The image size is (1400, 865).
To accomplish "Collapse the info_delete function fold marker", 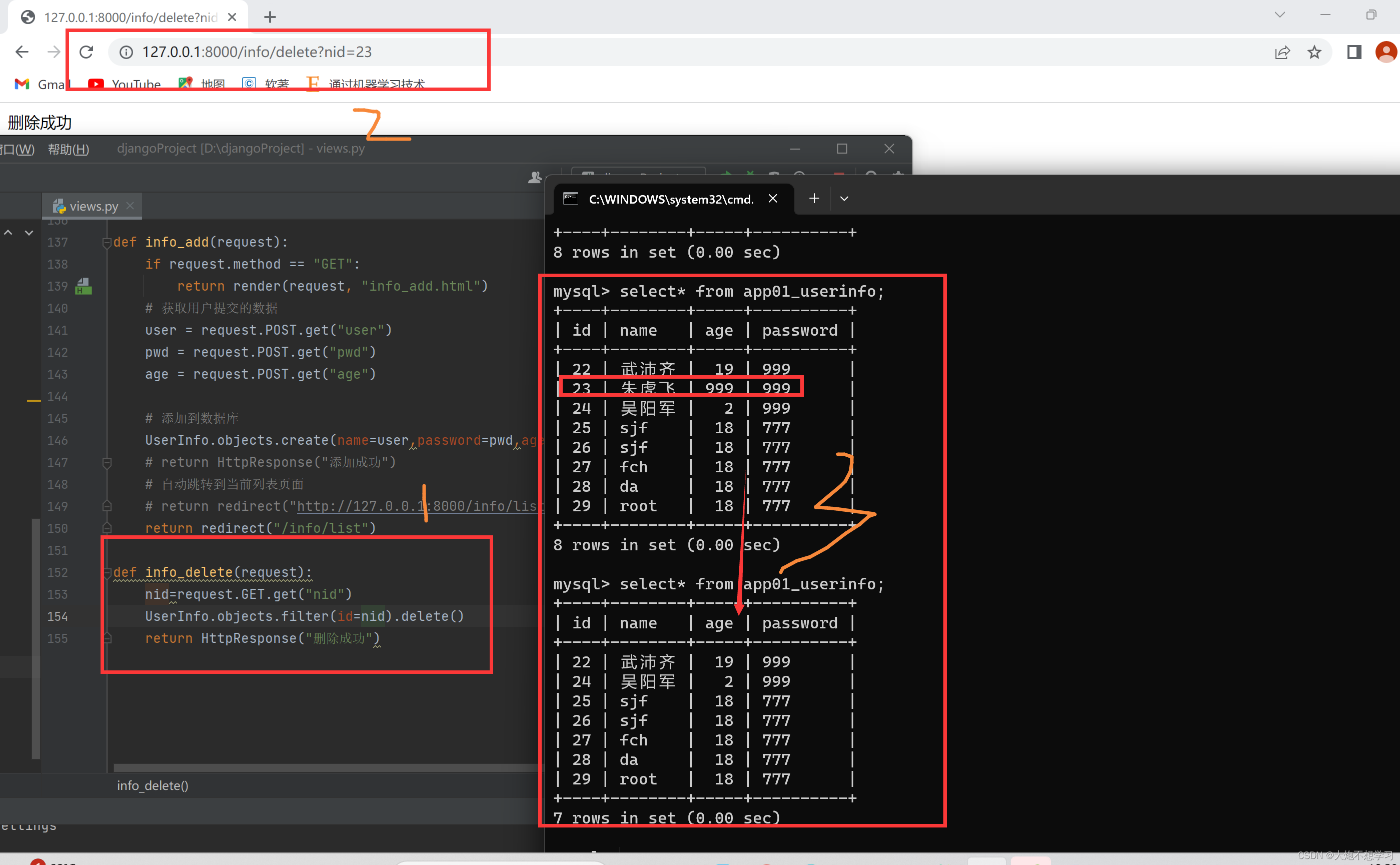I will point(107,573).
